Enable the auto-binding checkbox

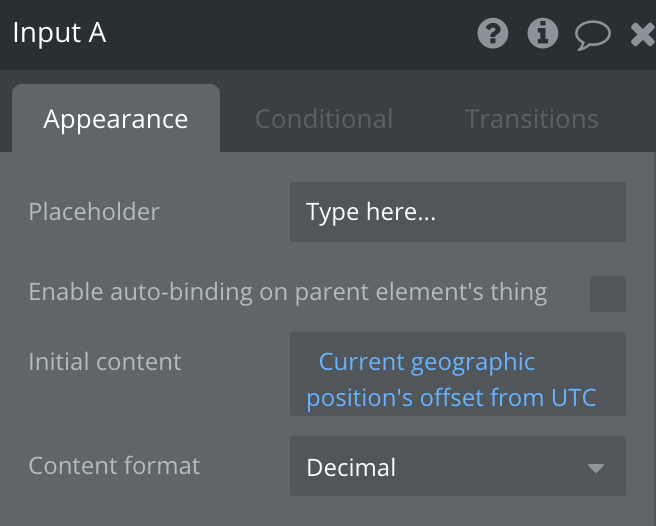pyautogui.click(x=607, y=294)
